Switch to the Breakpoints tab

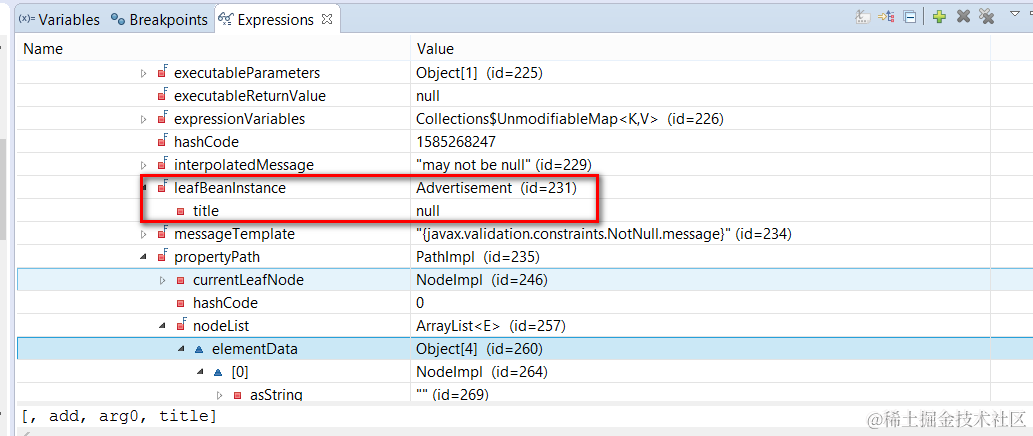(x=159, y=20)
